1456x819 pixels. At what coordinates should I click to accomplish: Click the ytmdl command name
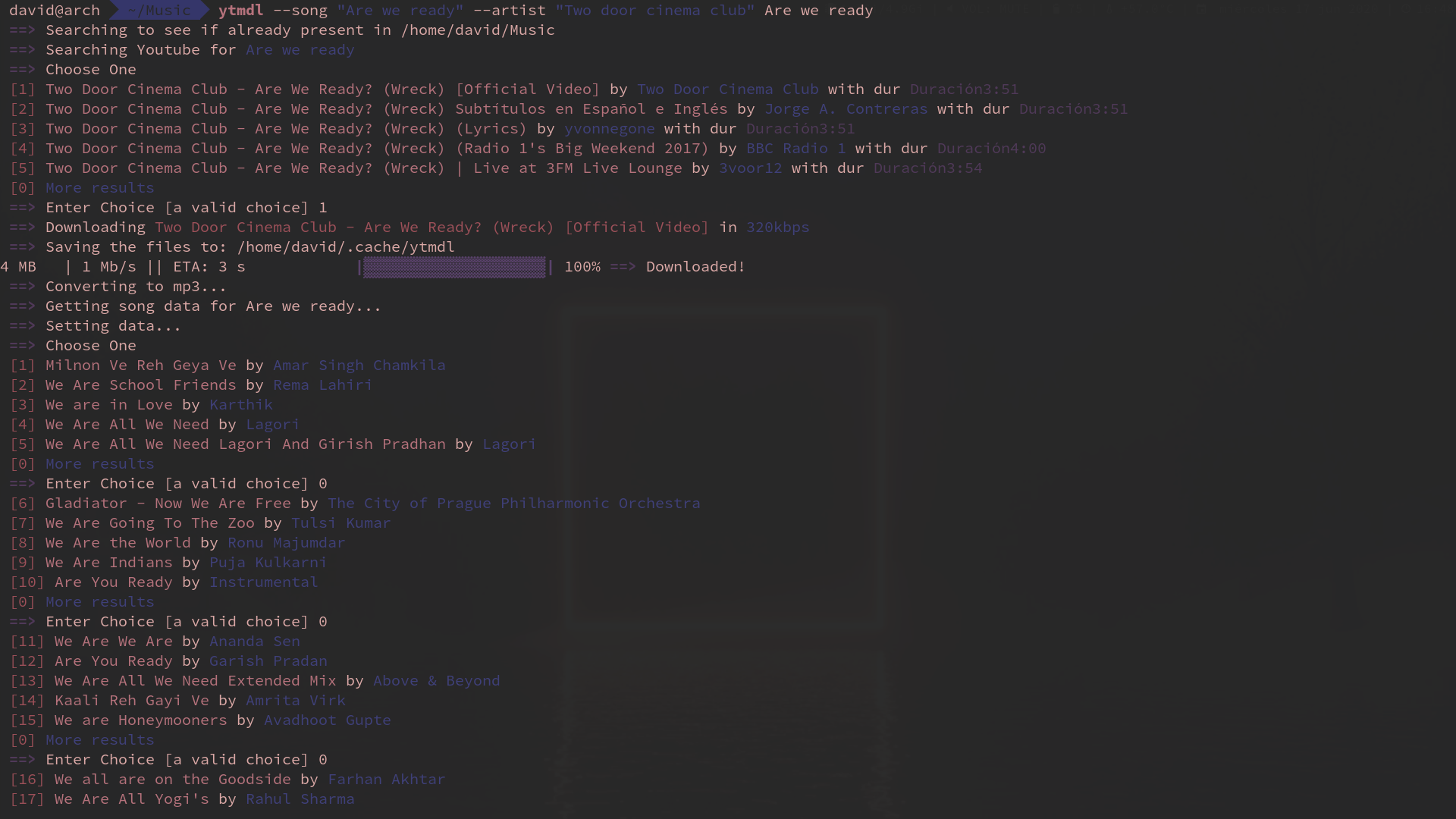click(x=240, y=11)
